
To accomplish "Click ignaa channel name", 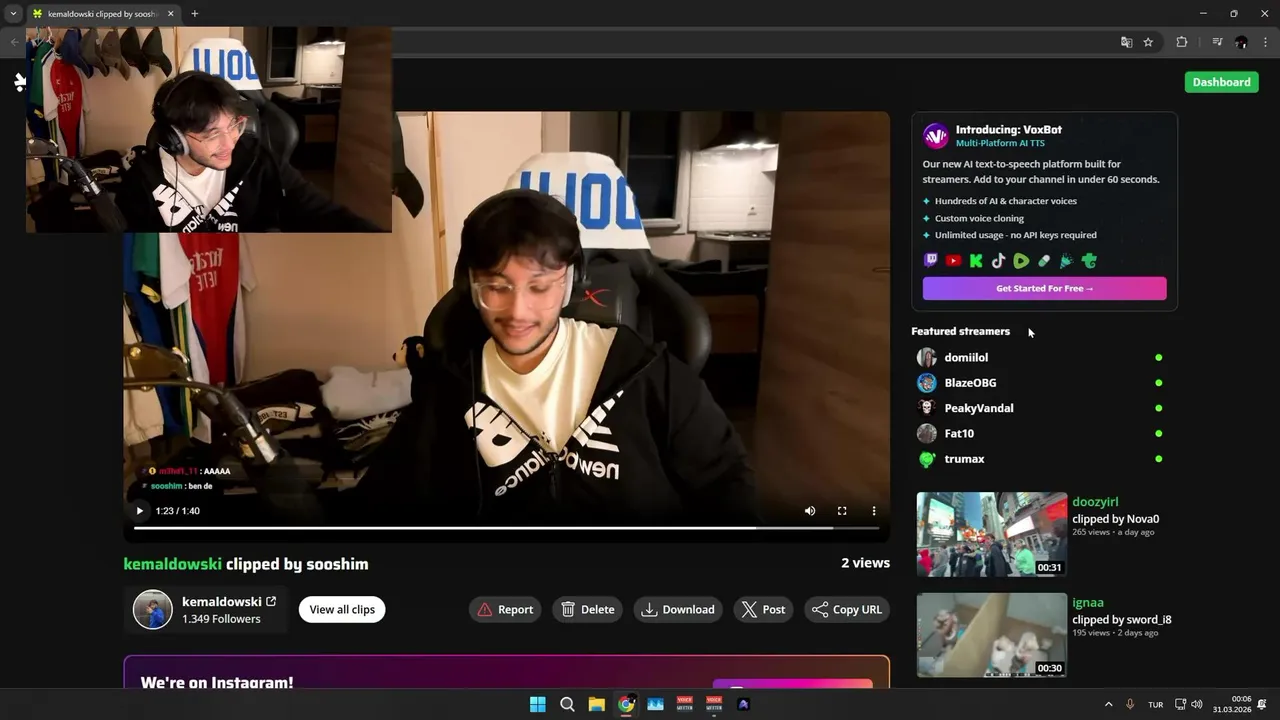I will (1088, 603).
